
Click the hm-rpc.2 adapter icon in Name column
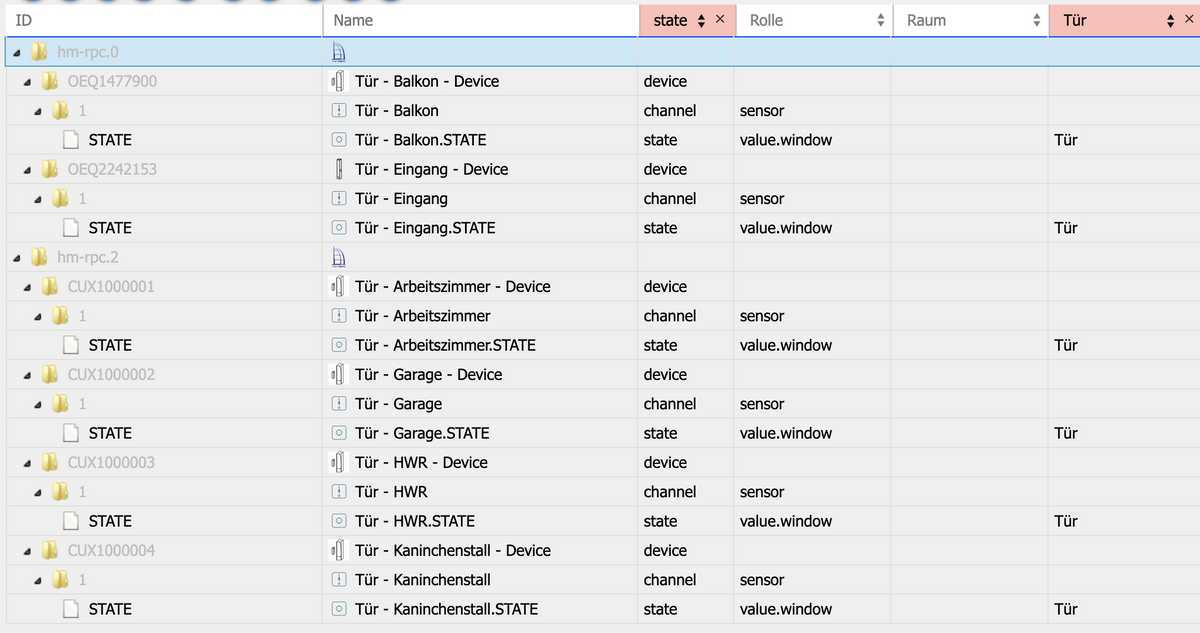(x=339, y=257)
